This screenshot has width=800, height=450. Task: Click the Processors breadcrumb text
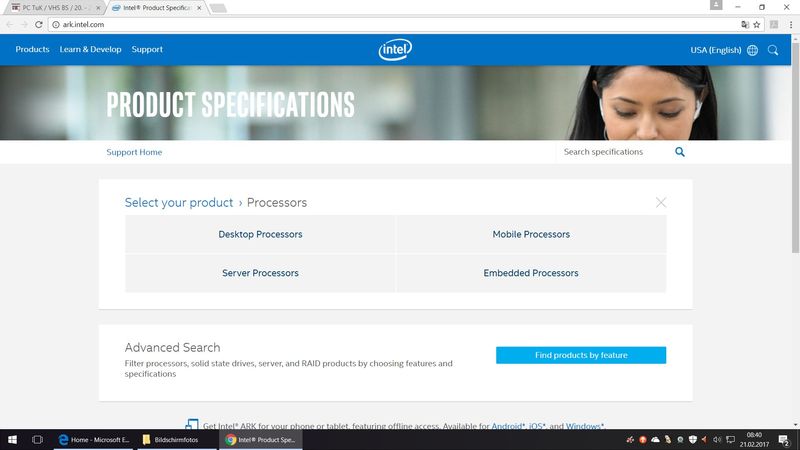point(277,203)
